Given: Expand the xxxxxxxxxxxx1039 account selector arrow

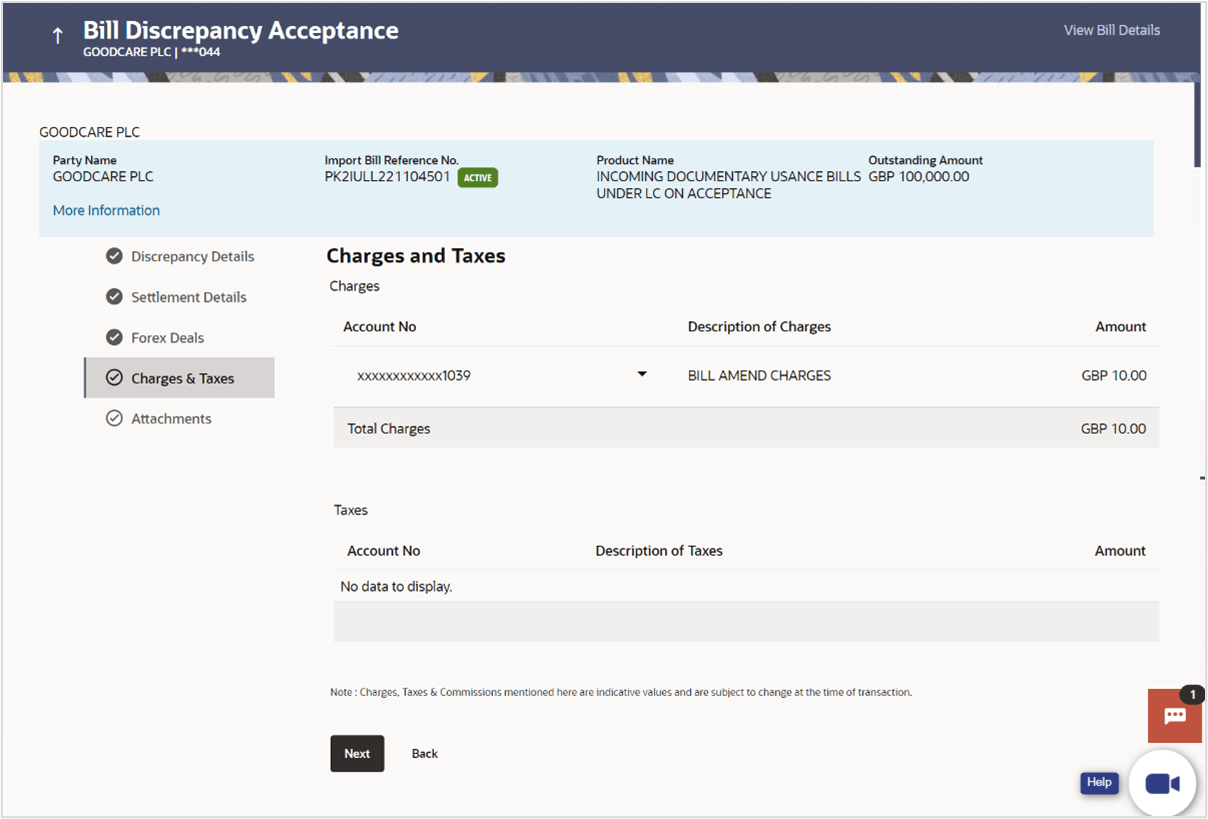Looking at the screenshot, I should pyautogui.click(x=641, y=374).
